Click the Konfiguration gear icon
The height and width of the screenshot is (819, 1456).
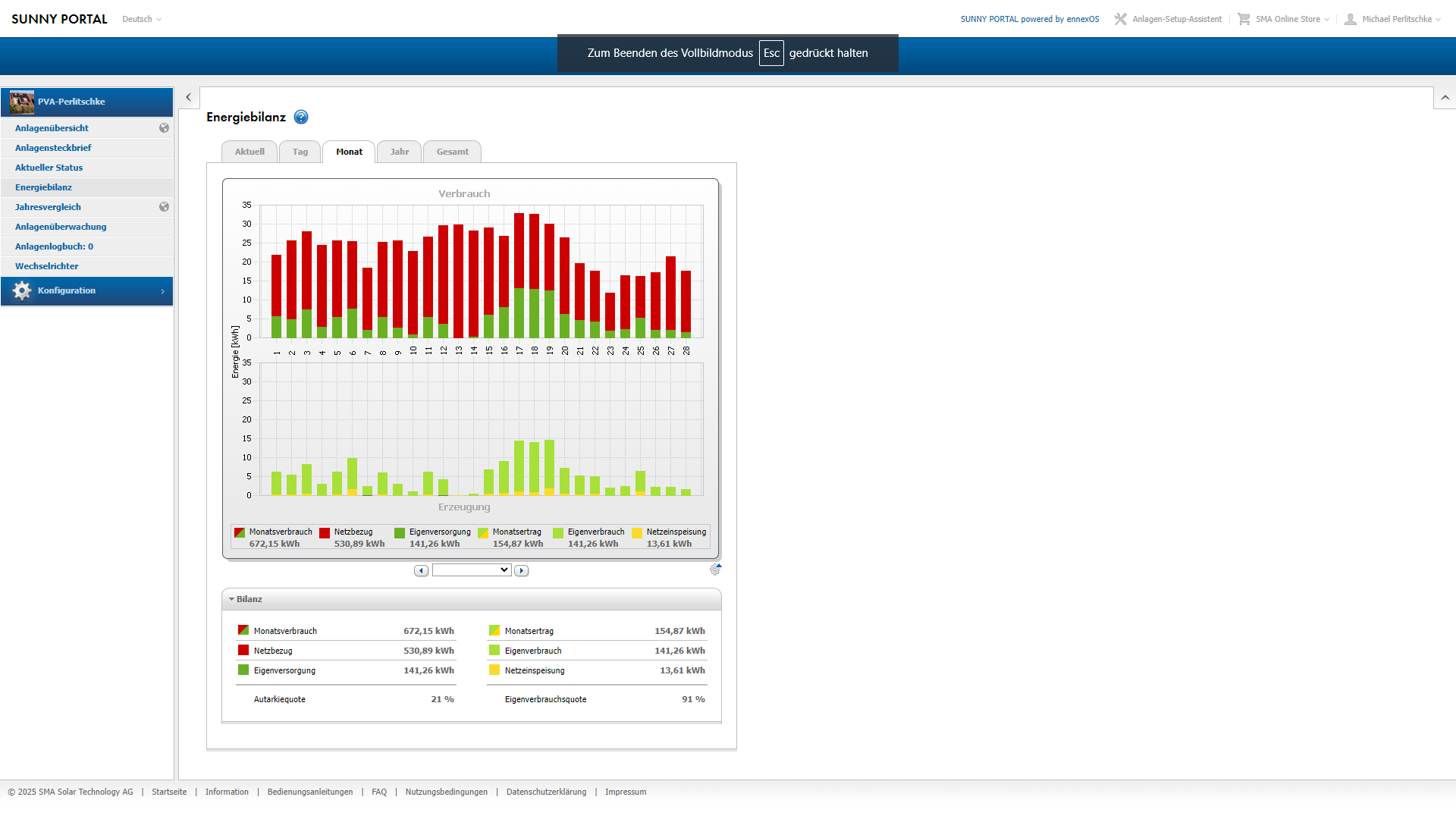[21, 290]
